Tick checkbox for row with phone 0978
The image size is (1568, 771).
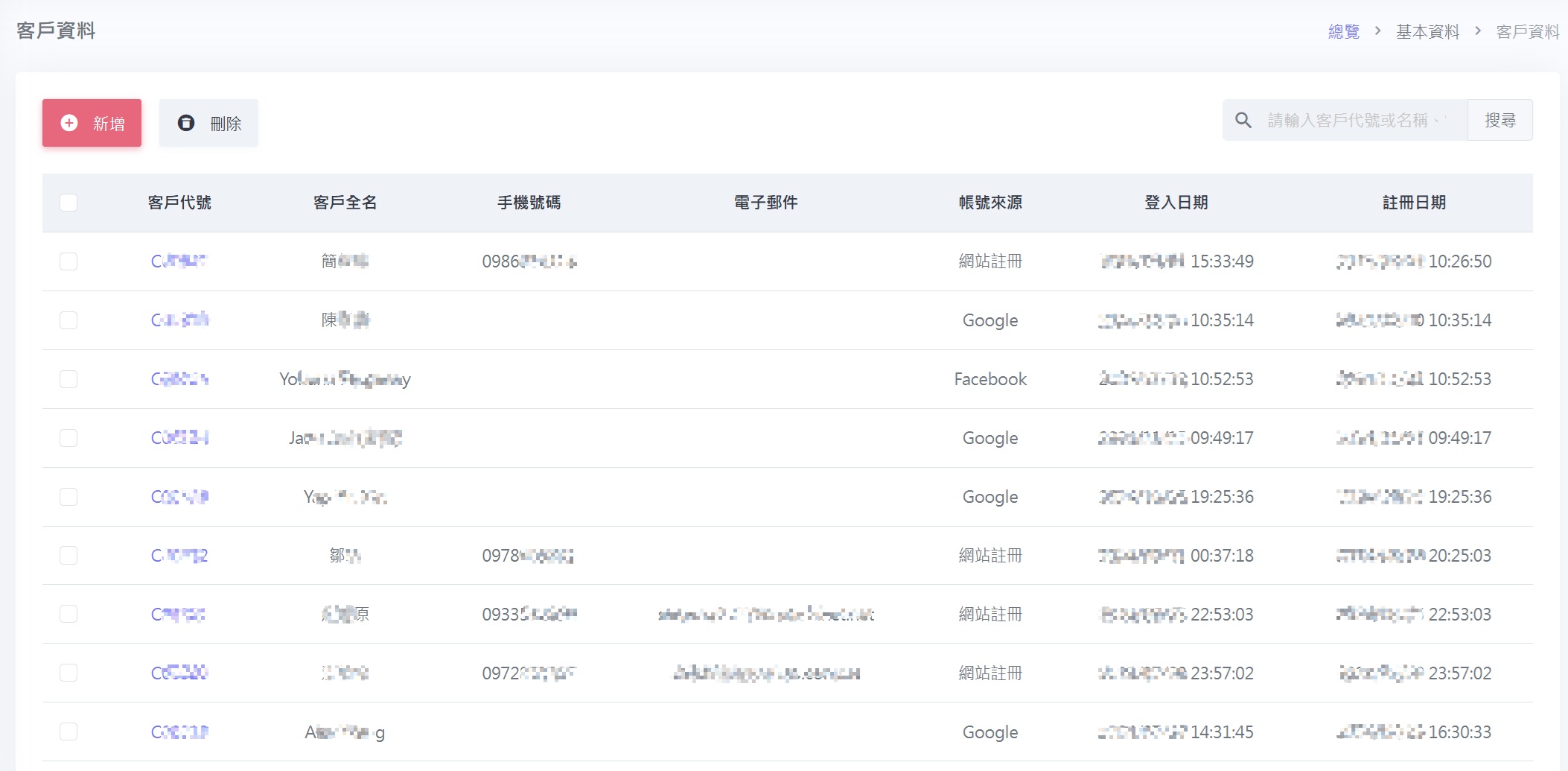[68, 556]
